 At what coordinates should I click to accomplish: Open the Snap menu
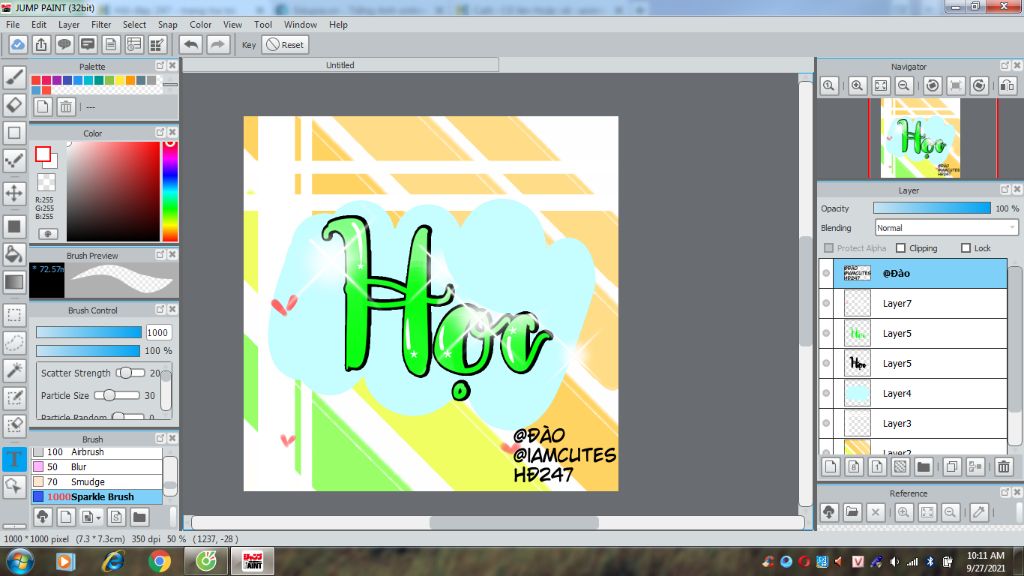[167, 24]
